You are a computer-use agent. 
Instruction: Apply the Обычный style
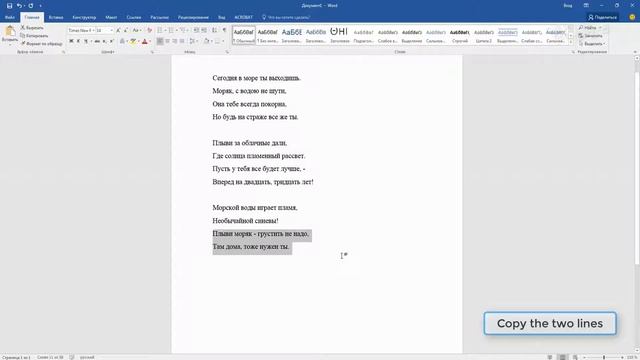tap(244, 35)
